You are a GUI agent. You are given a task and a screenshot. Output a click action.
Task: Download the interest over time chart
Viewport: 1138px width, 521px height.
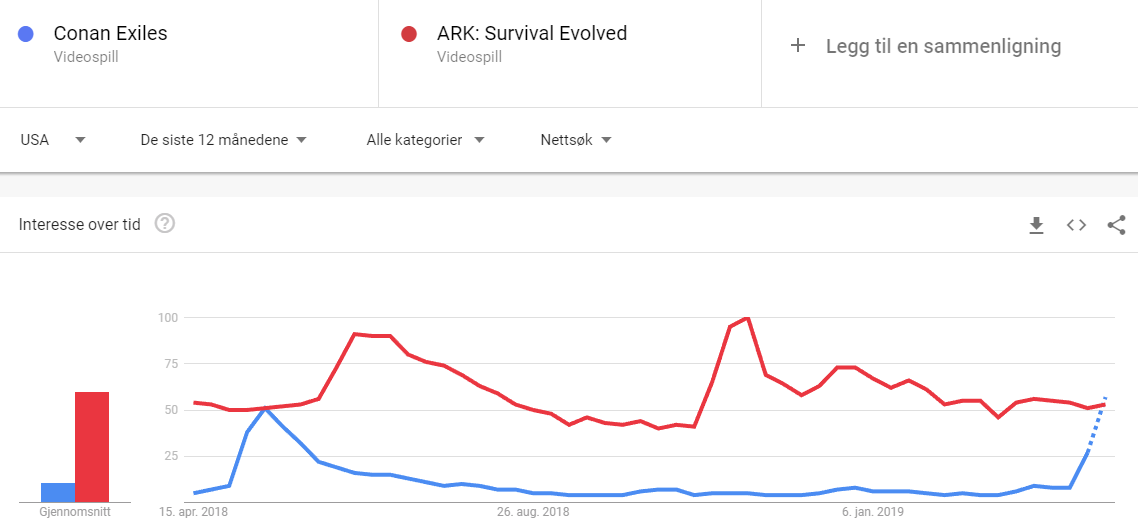coord(1036,225)
